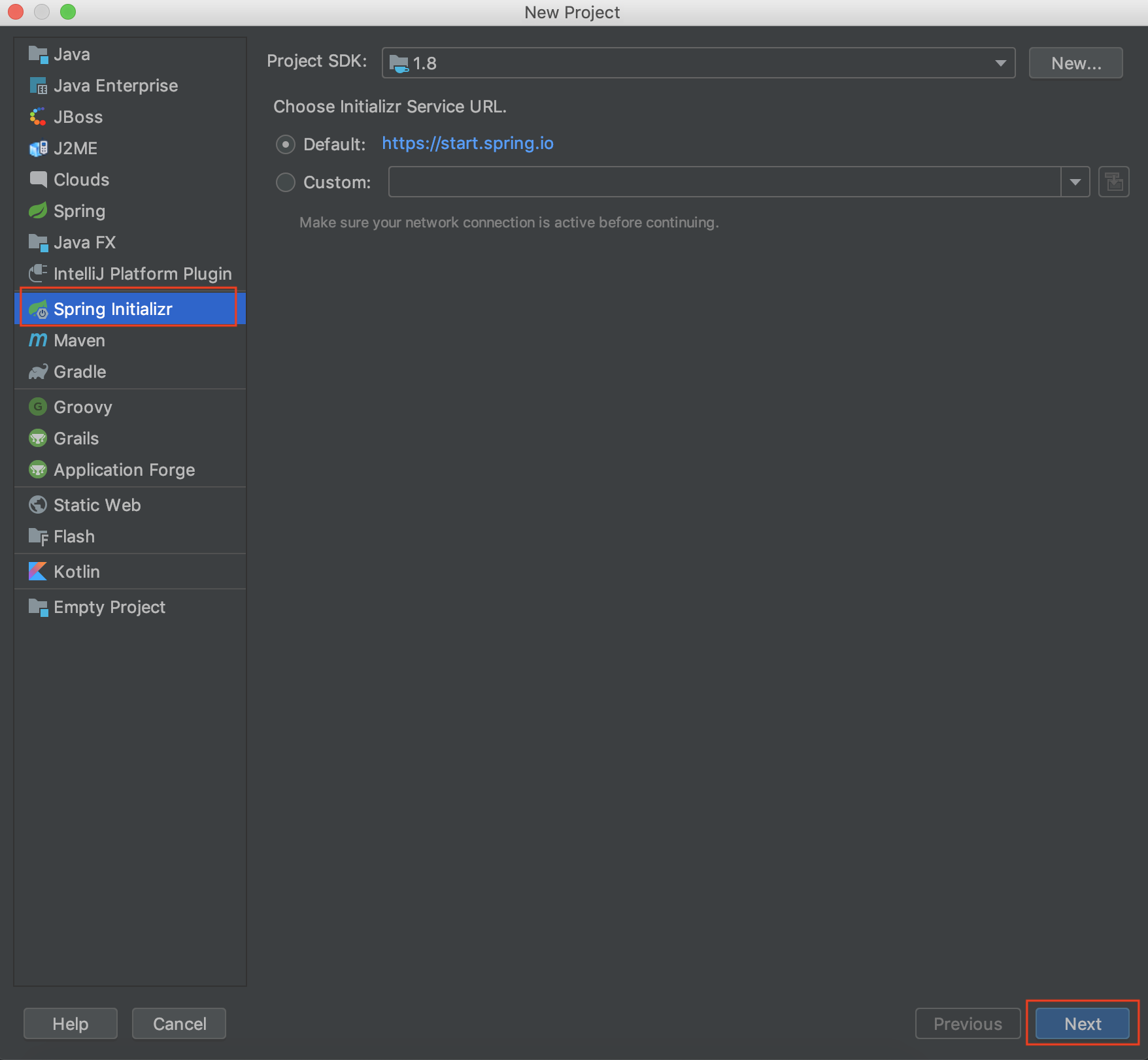Click the Spring Initializr icon
This screenshot has width=1148, height=1060.
(x=38, y=309)
